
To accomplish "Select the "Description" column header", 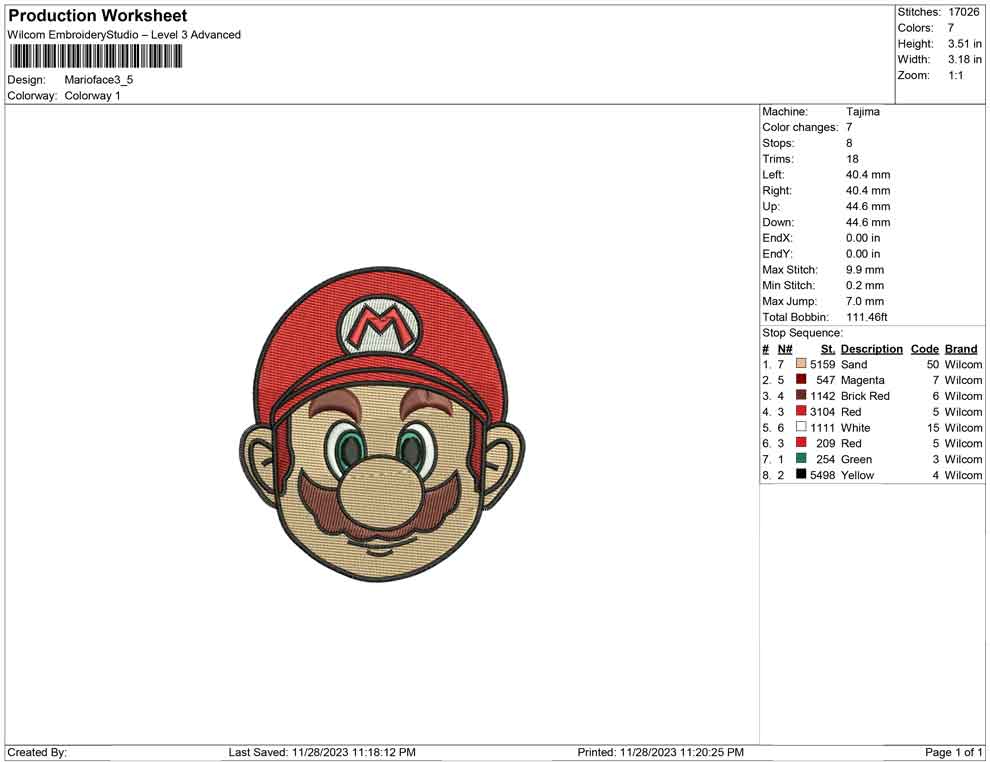I will (872, 349).
